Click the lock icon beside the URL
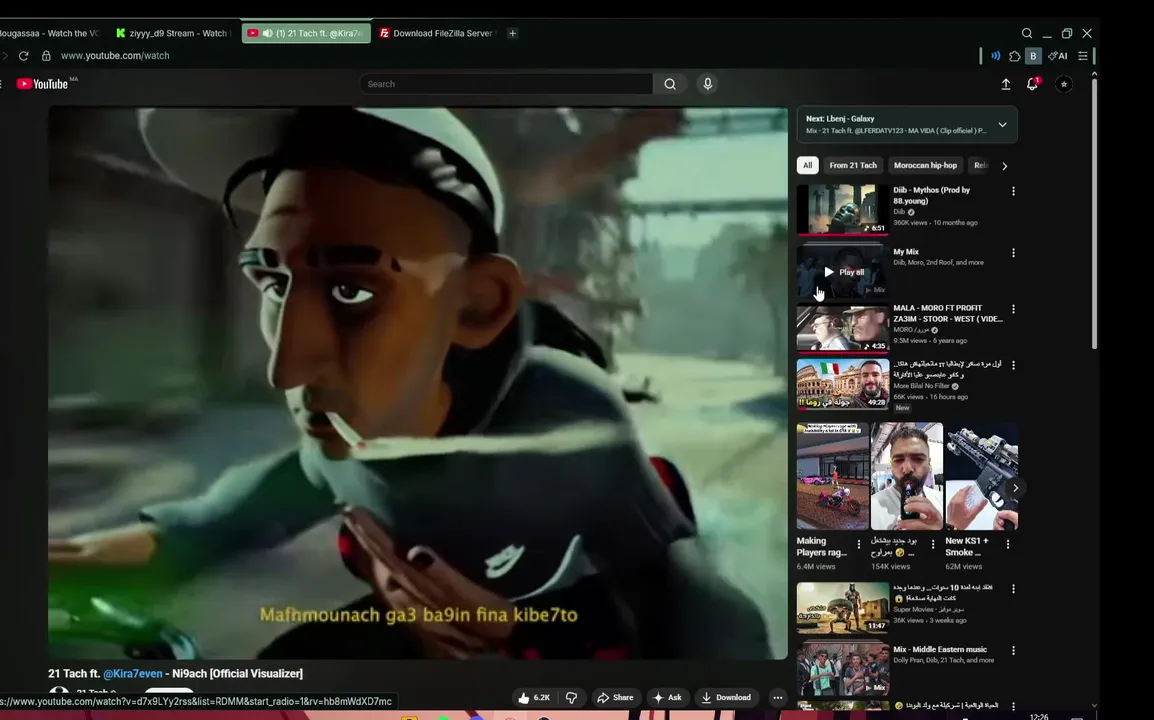Image resolution: width=1154 pixels, height=720 pixels. [x=46, y=56]
